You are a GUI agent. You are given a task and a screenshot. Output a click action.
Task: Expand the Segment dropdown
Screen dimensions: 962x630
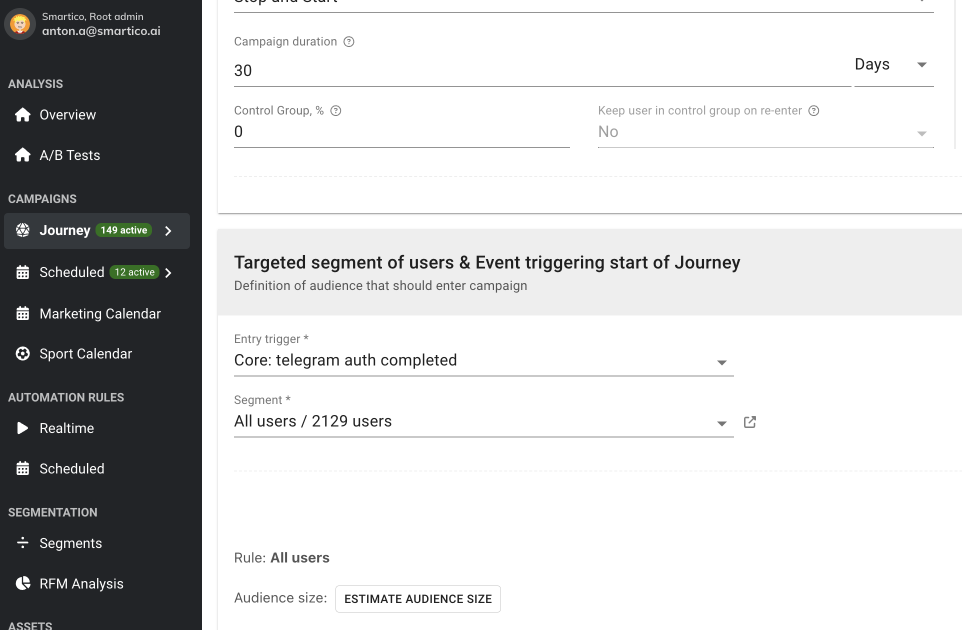[x=722, y=423]
